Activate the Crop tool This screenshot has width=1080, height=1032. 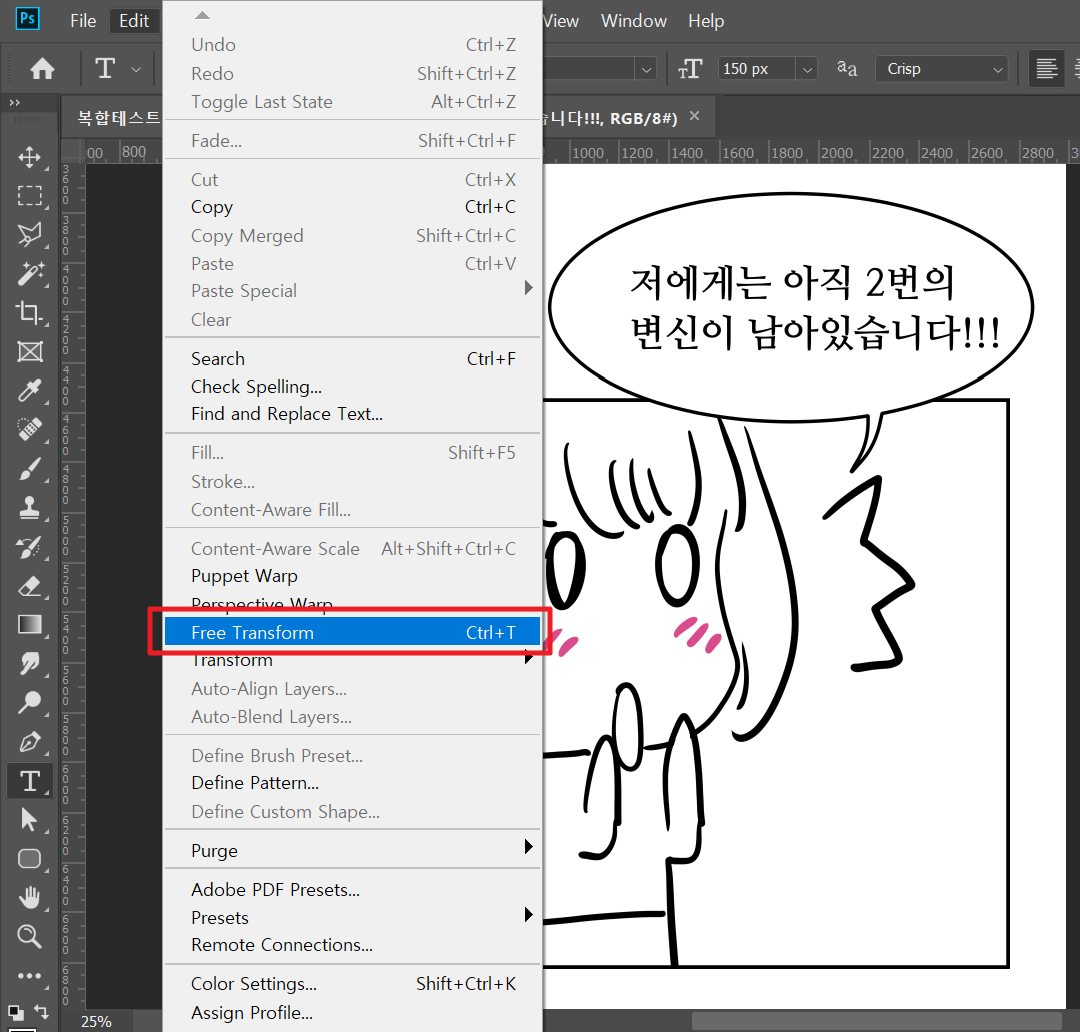[x=30, y=313]
